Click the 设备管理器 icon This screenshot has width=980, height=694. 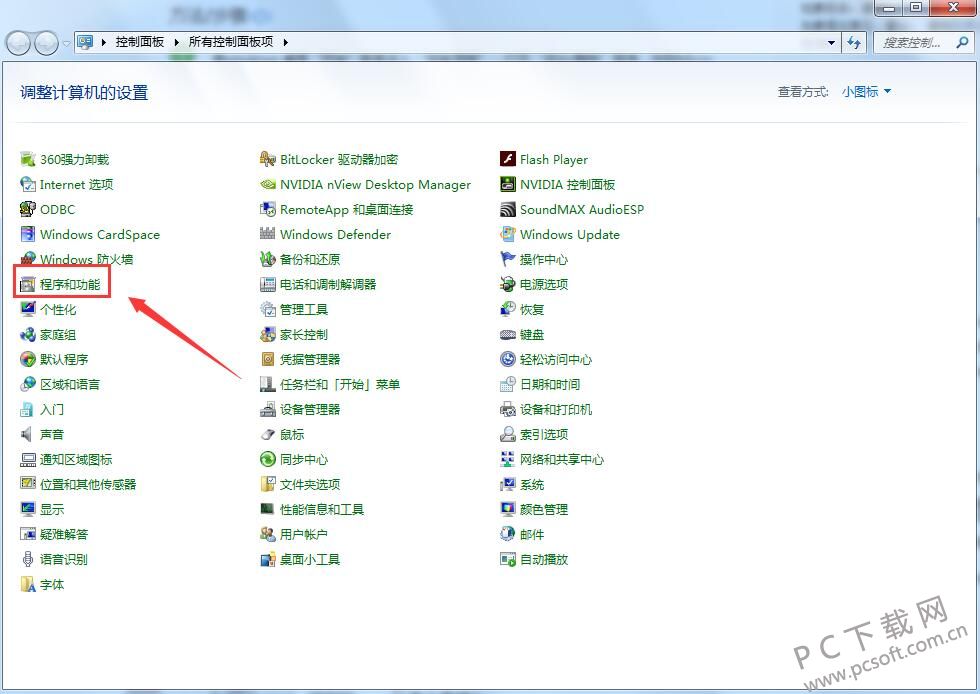pos(268,410)
